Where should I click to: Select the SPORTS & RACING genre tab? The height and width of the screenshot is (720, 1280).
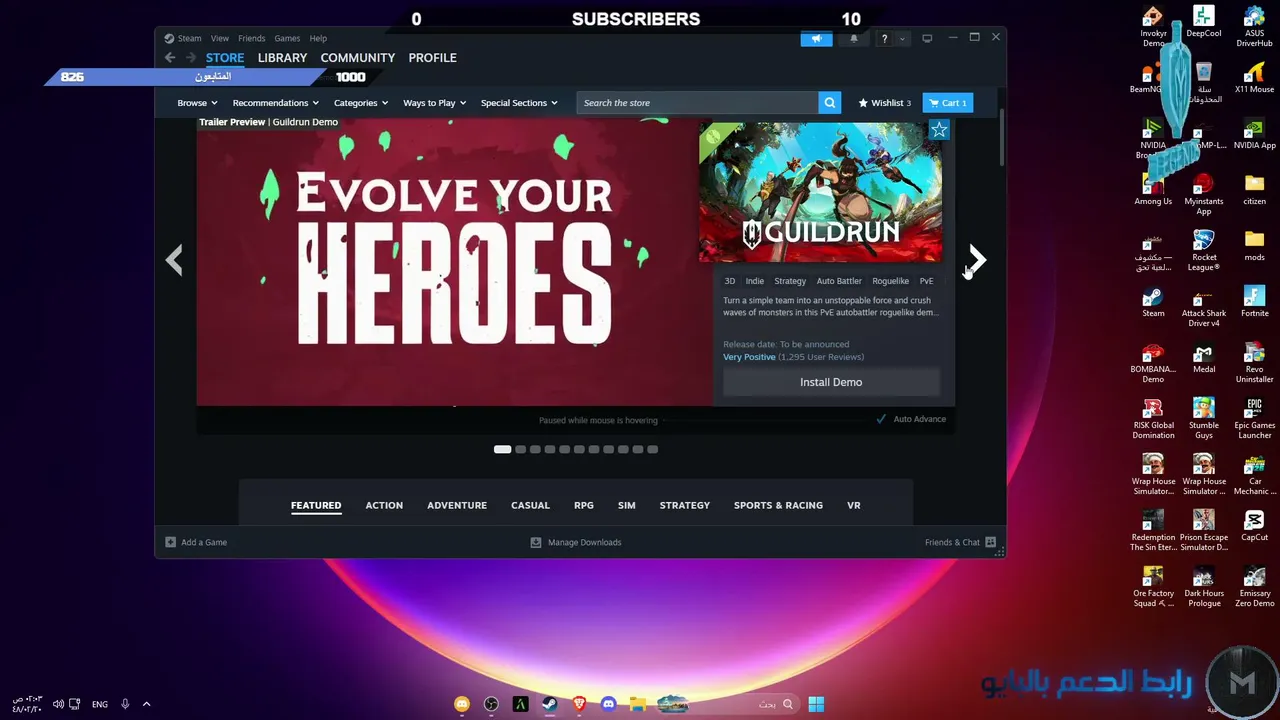coord(778,505)
